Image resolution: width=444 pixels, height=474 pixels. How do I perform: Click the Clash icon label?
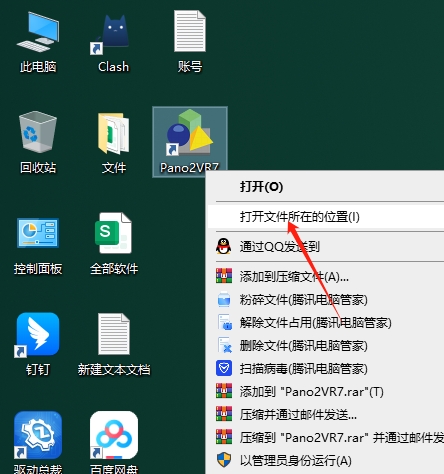tap(113, 67)
